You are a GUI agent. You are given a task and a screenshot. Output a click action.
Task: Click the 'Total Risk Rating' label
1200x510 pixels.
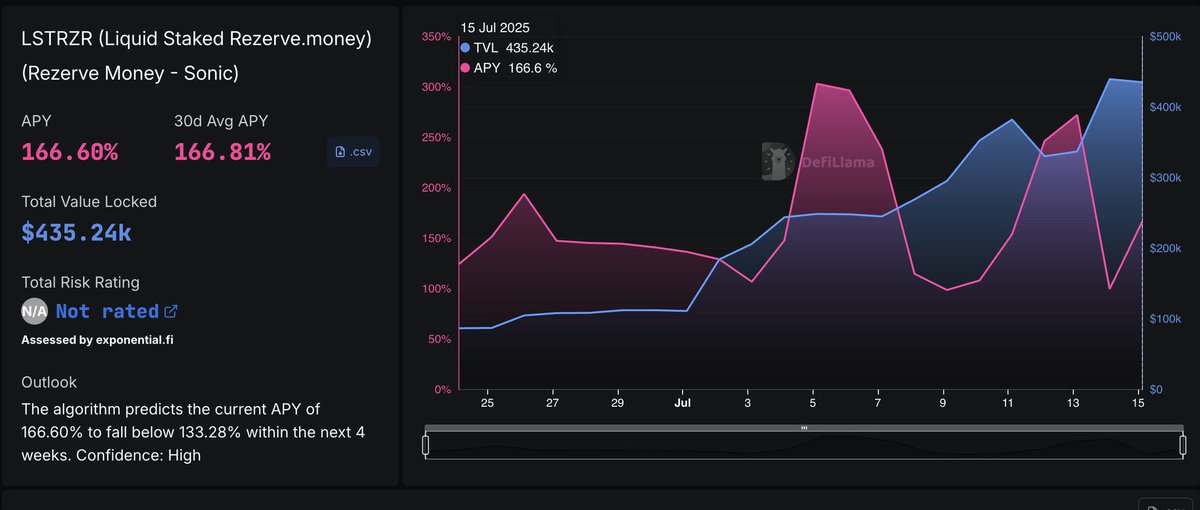pos(81,282)
